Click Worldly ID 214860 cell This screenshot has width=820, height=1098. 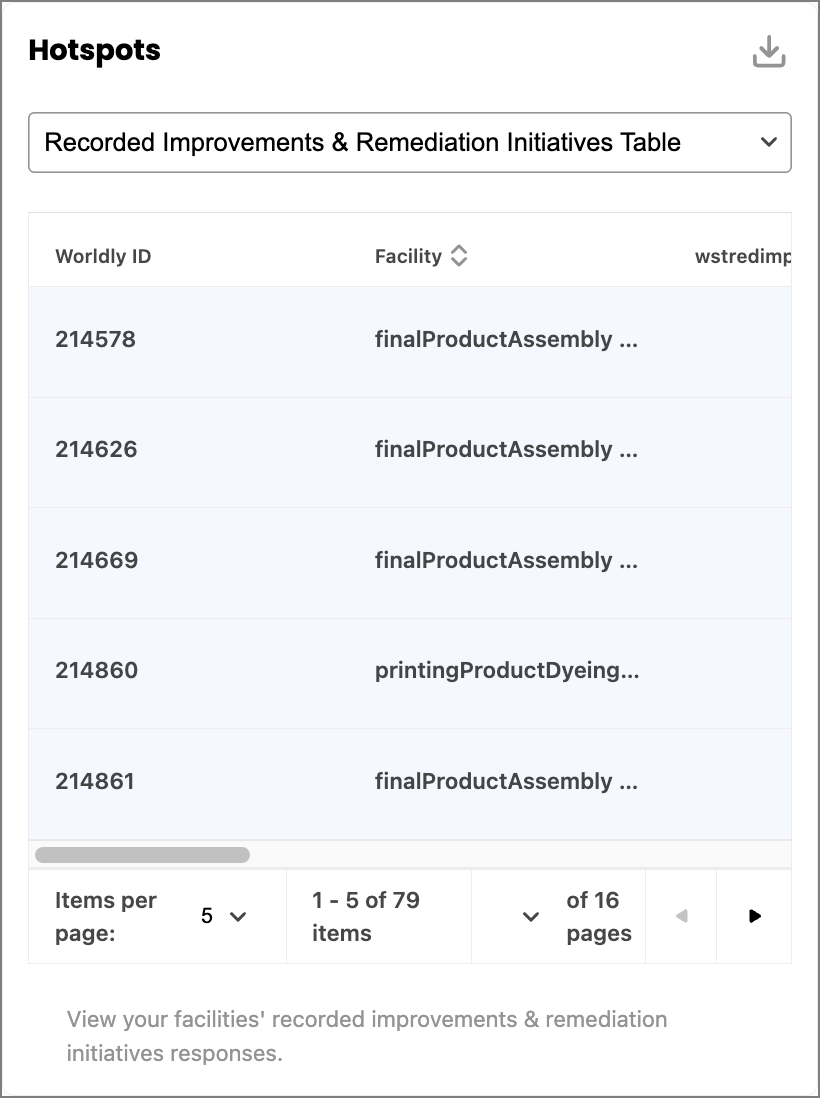[x=97, y=670]
